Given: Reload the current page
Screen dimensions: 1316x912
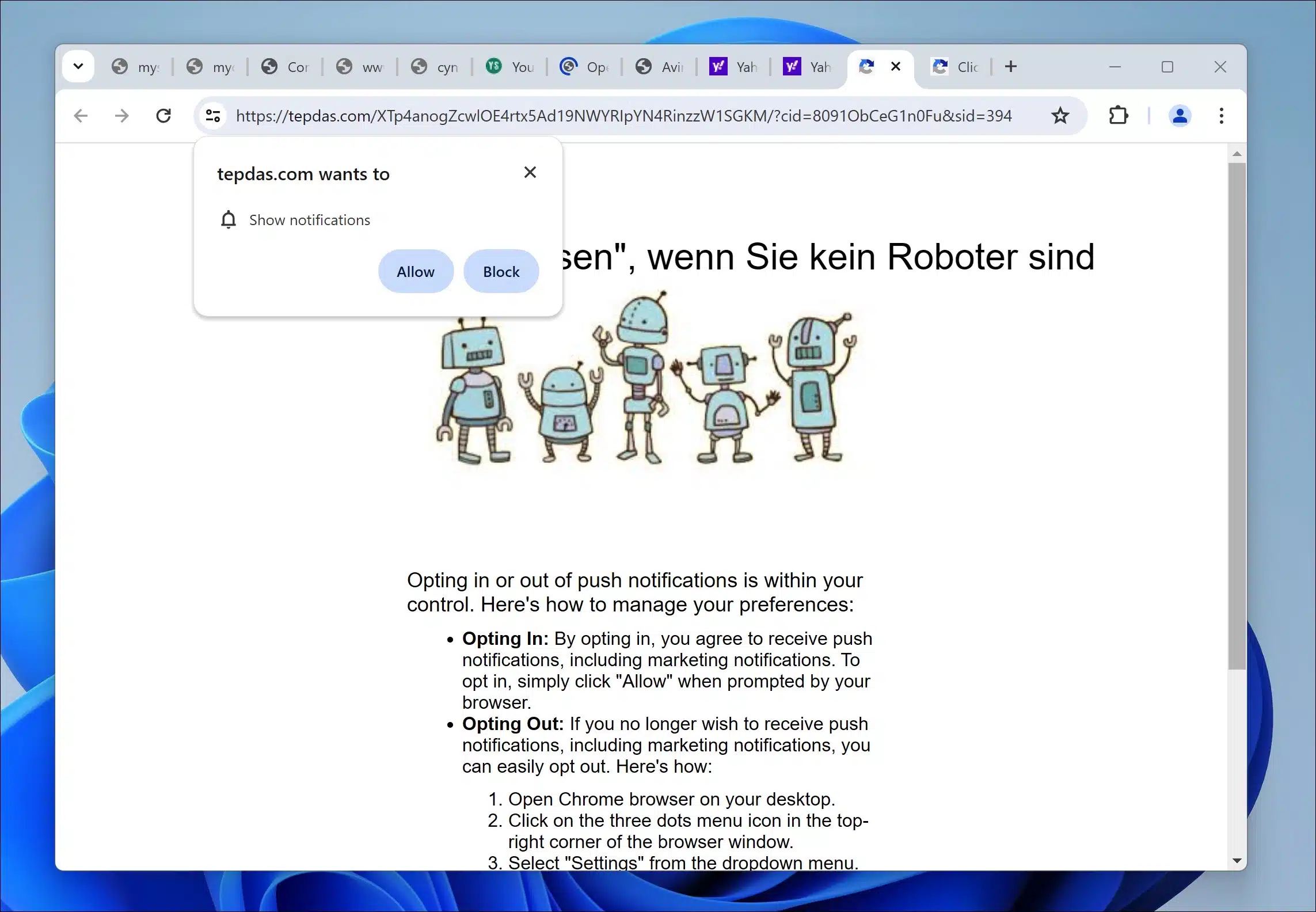Looking at the screenshot, I should tap(163, 116).
